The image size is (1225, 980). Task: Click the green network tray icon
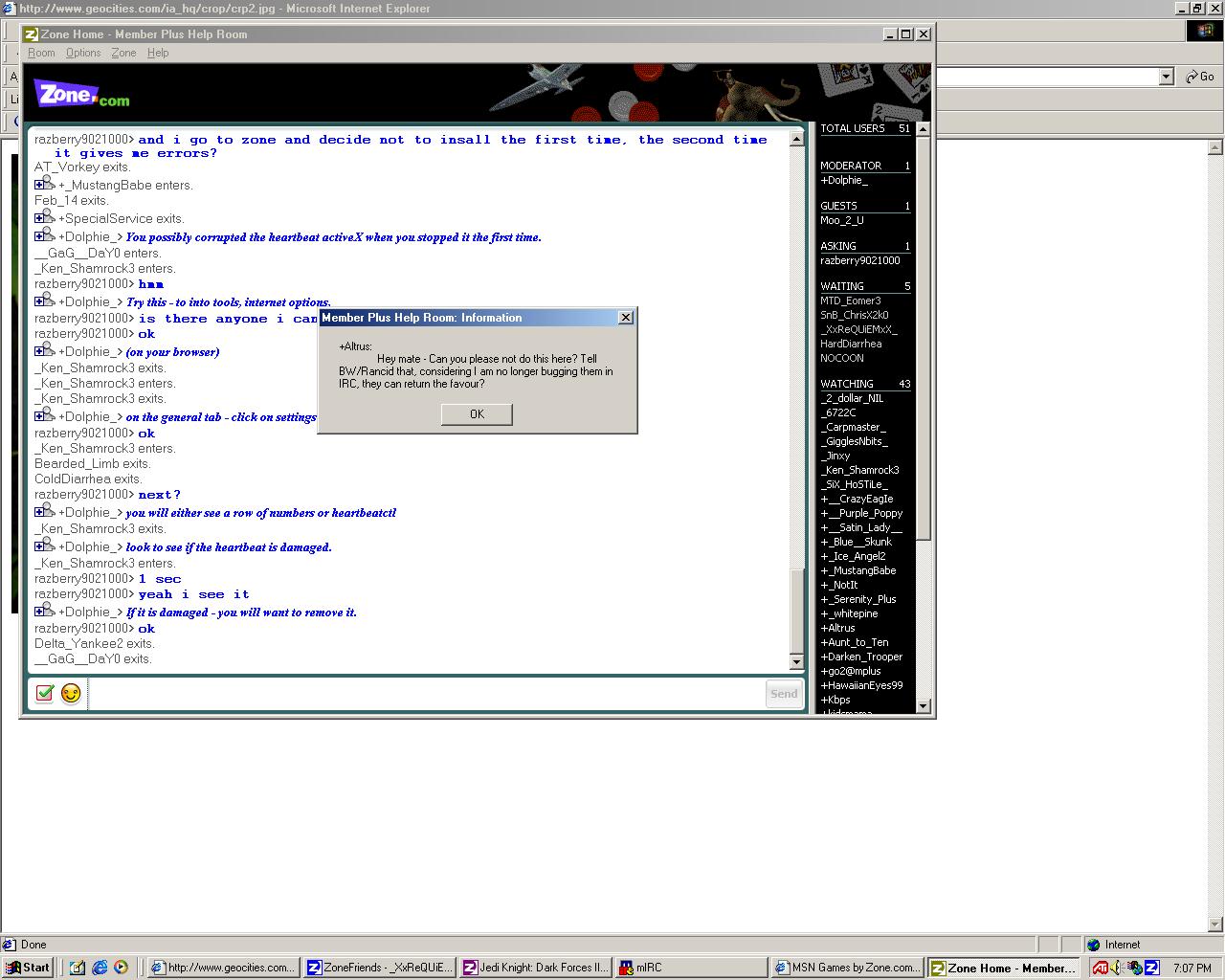(1135, 968)
